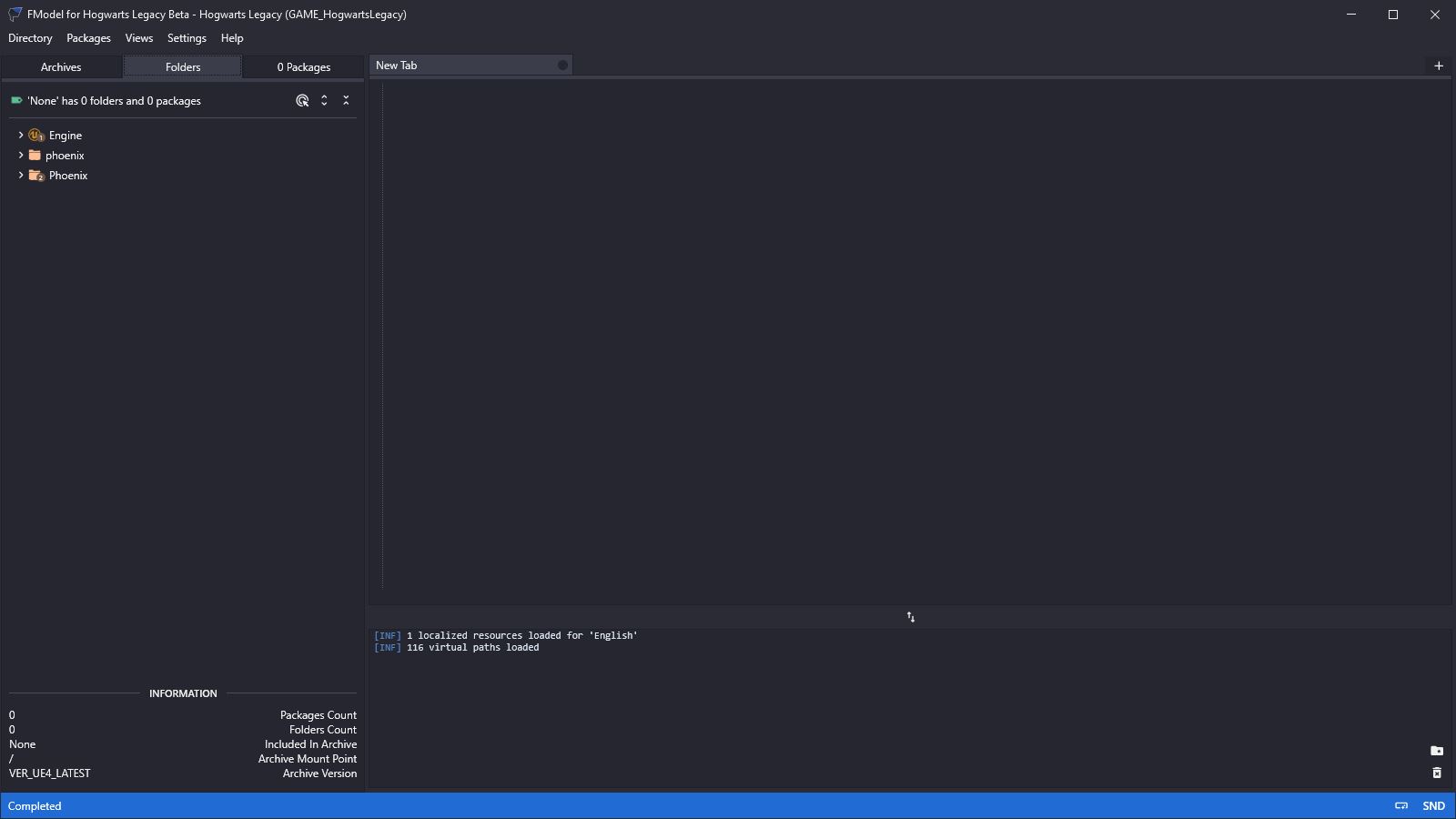Image resolution: width=1456 pixels, height=819 pixels.
Task: Close New Tab using its round dot button
Action: [x=562, y=66]
